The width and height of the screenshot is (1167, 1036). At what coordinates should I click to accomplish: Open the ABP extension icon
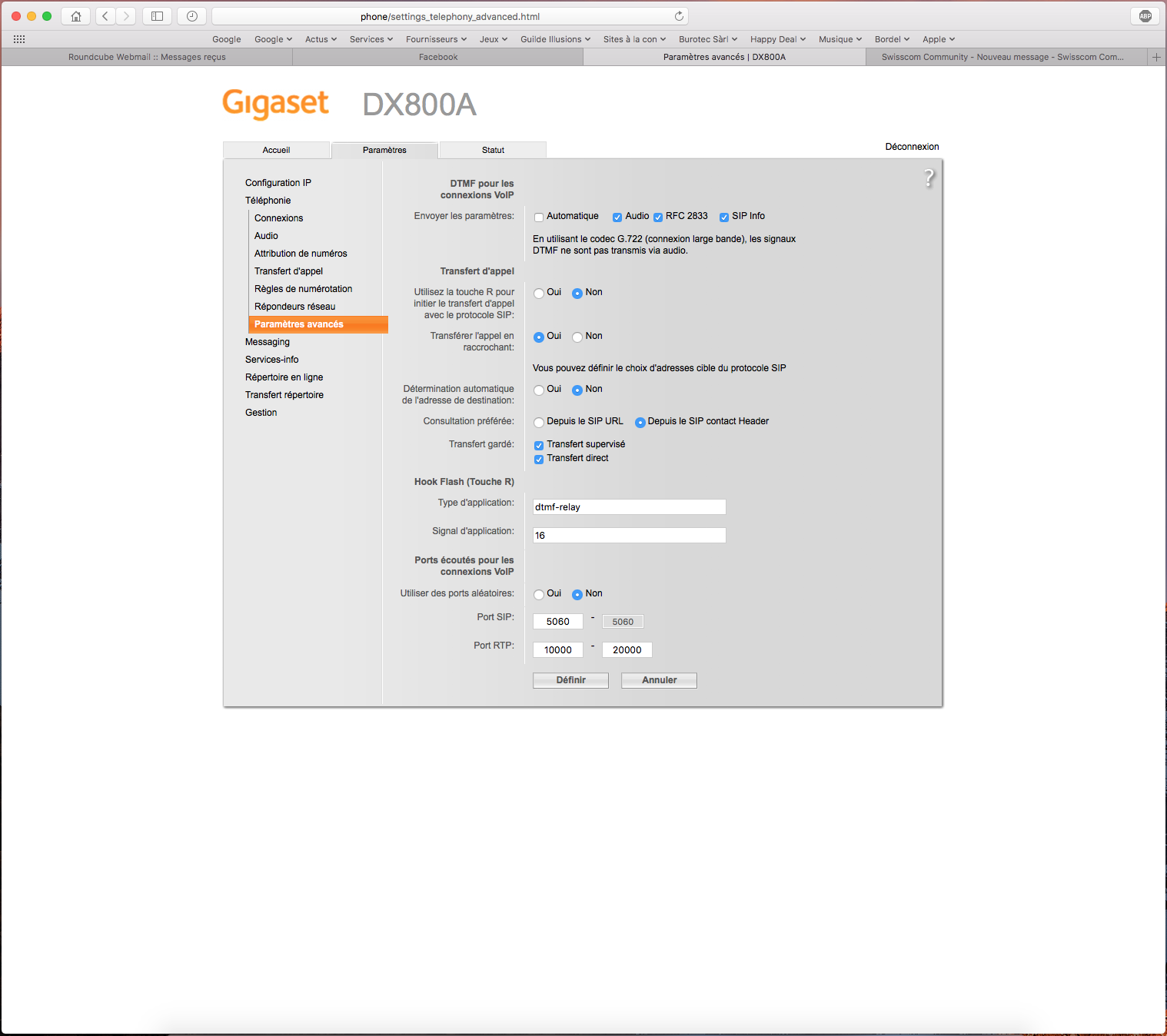(x=1145, y=16)
